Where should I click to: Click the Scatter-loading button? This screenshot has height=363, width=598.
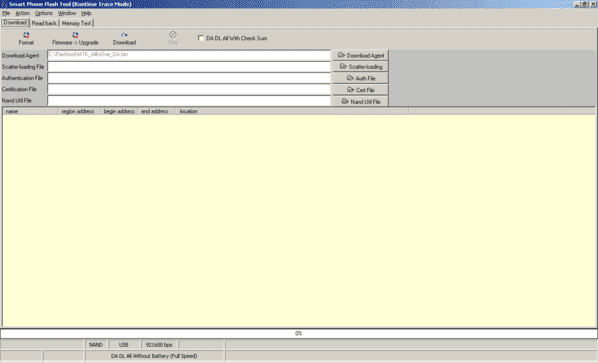(361, 67)
